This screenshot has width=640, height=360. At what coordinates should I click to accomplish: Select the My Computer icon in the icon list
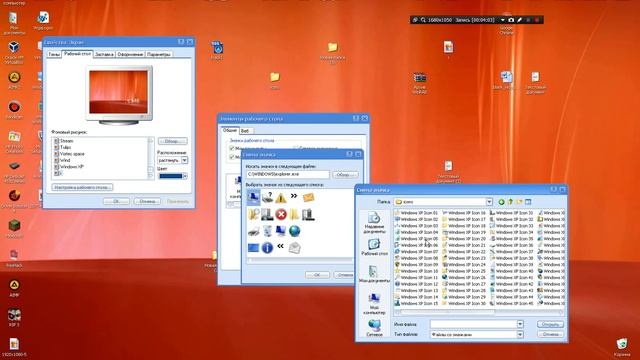tap(253, 198)
